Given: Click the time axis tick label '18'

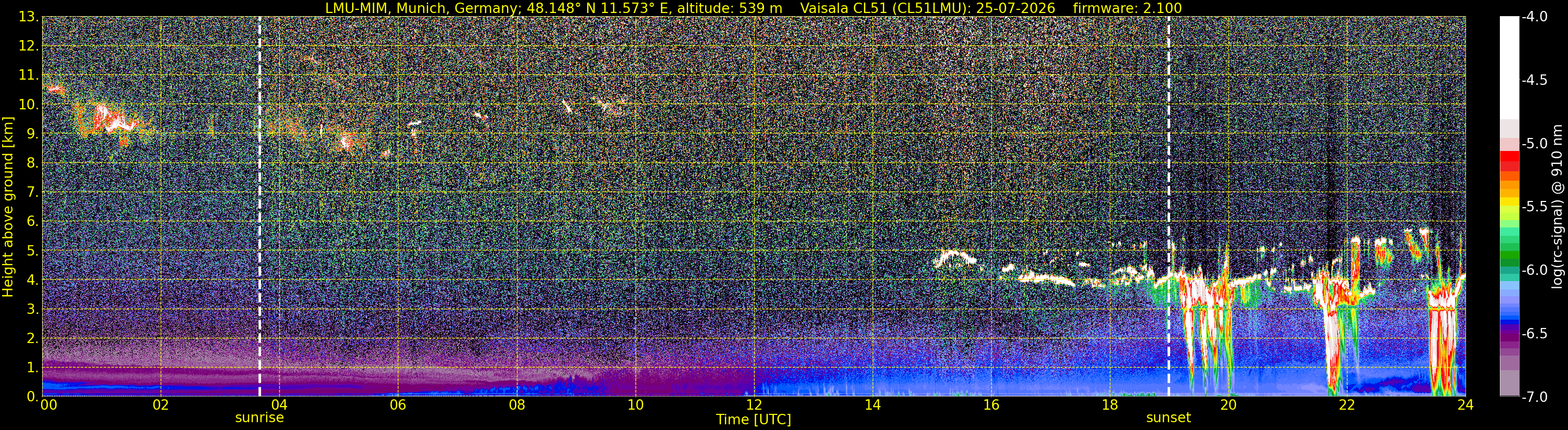Looking at the screenshot, I should click(1110, 405).
